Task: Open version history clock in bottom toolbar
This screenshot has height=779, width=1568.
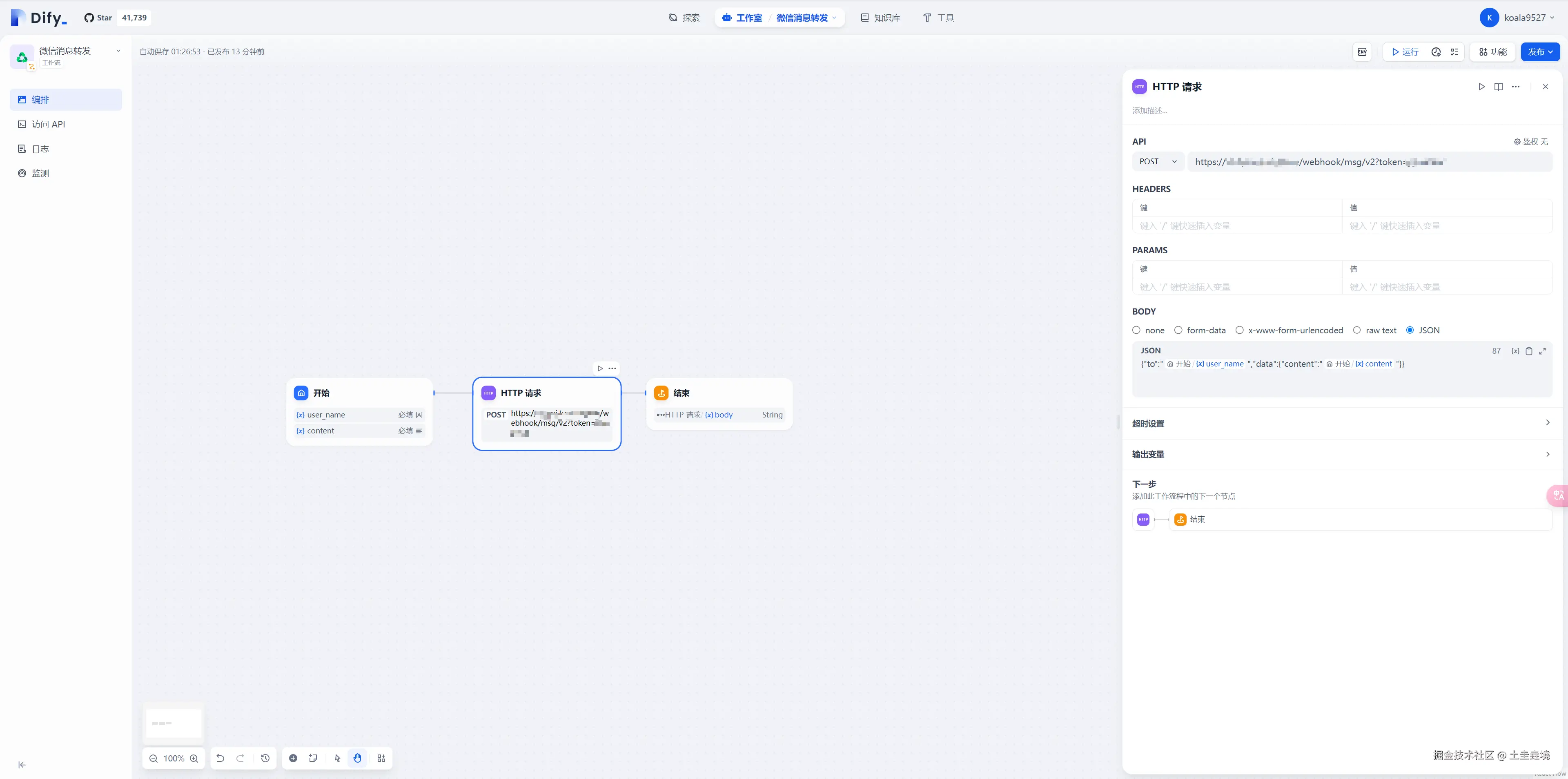Action: point(265,758)
